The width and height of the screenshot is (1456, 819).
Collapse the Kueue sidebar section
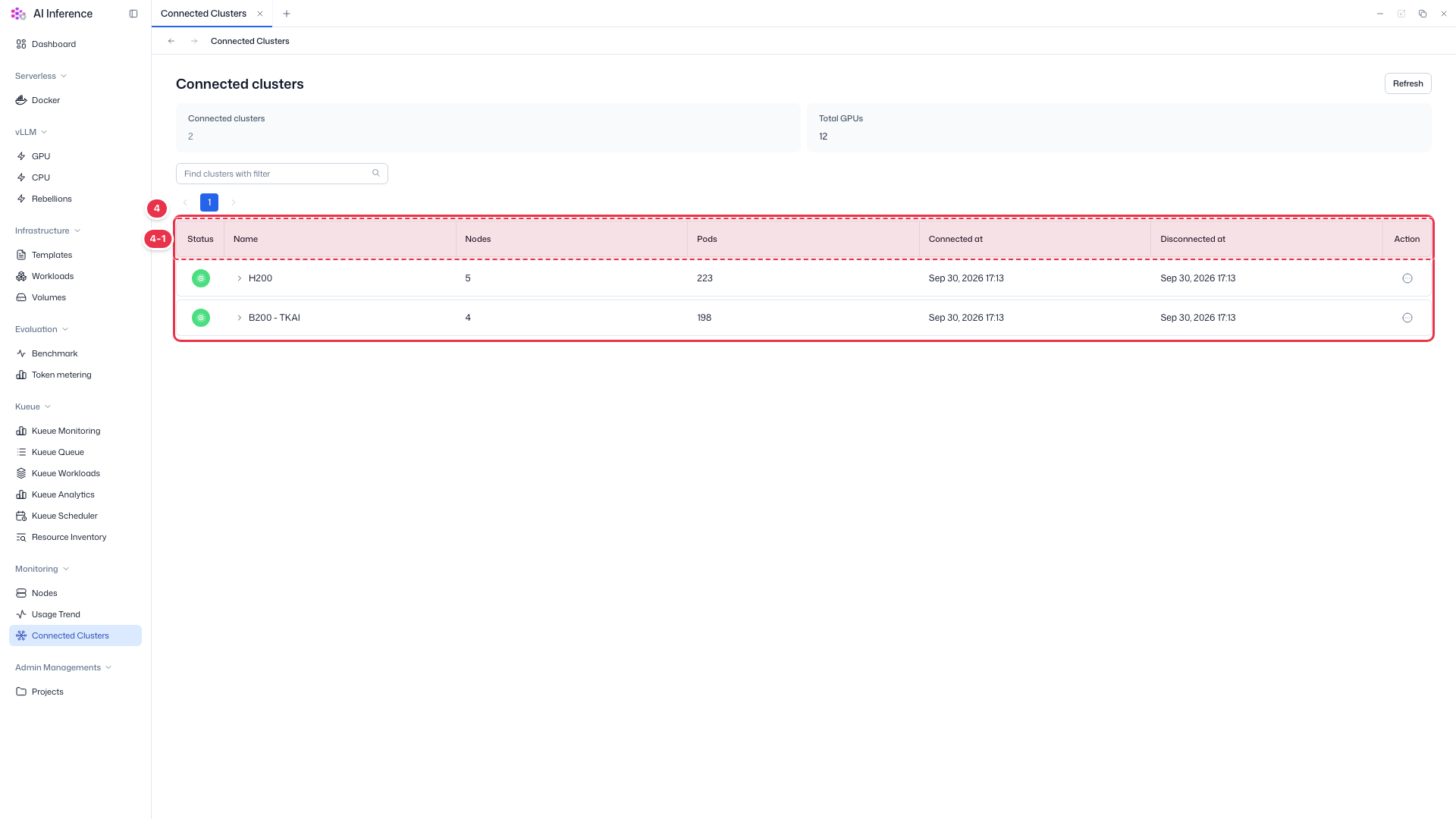pyautogui.click(x=33, y=406)
